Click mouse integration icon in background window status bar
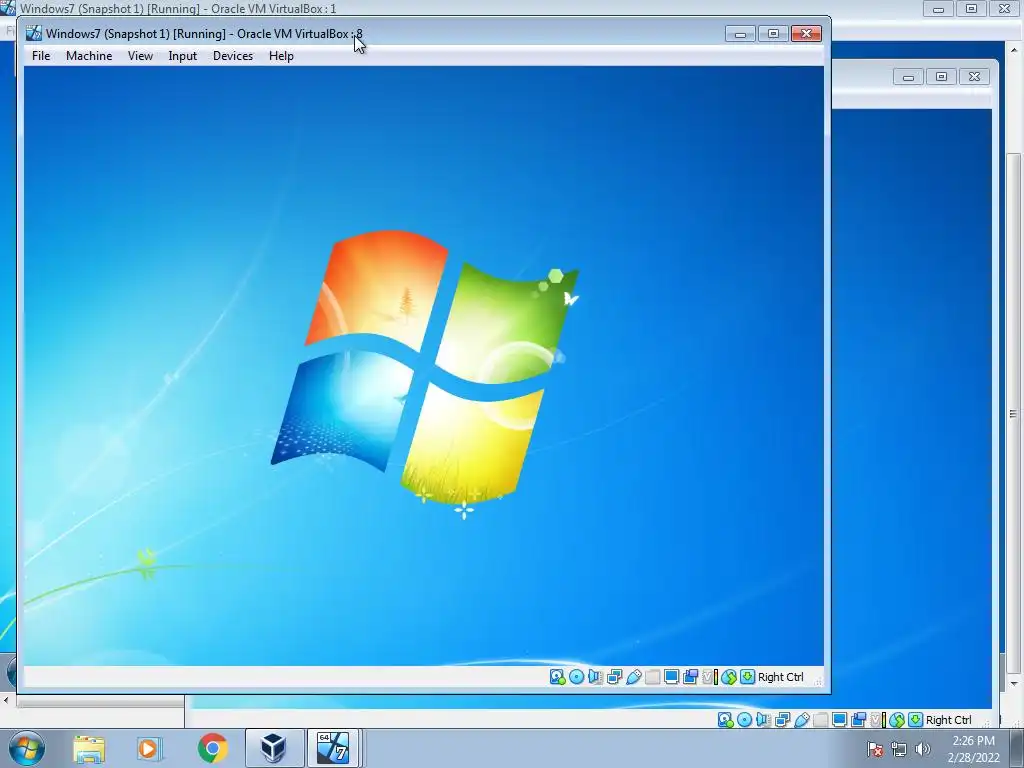Image resolution: width=1024 pixels, height=768 pixels. coord(896,720)
